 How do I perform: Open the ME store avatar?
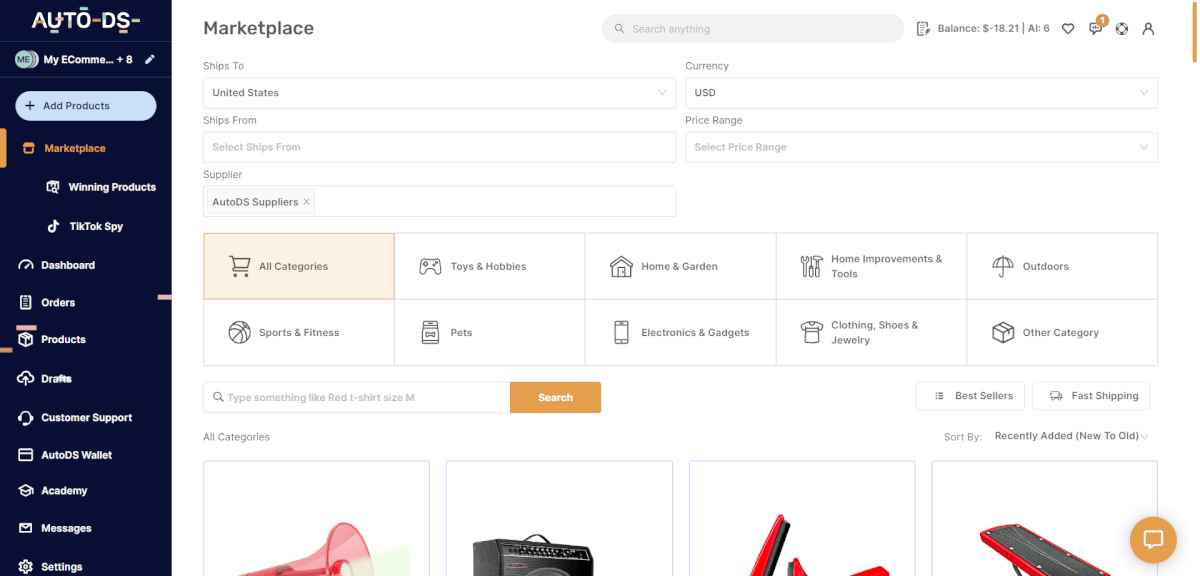pyautogui.click(x=26, y=60)
